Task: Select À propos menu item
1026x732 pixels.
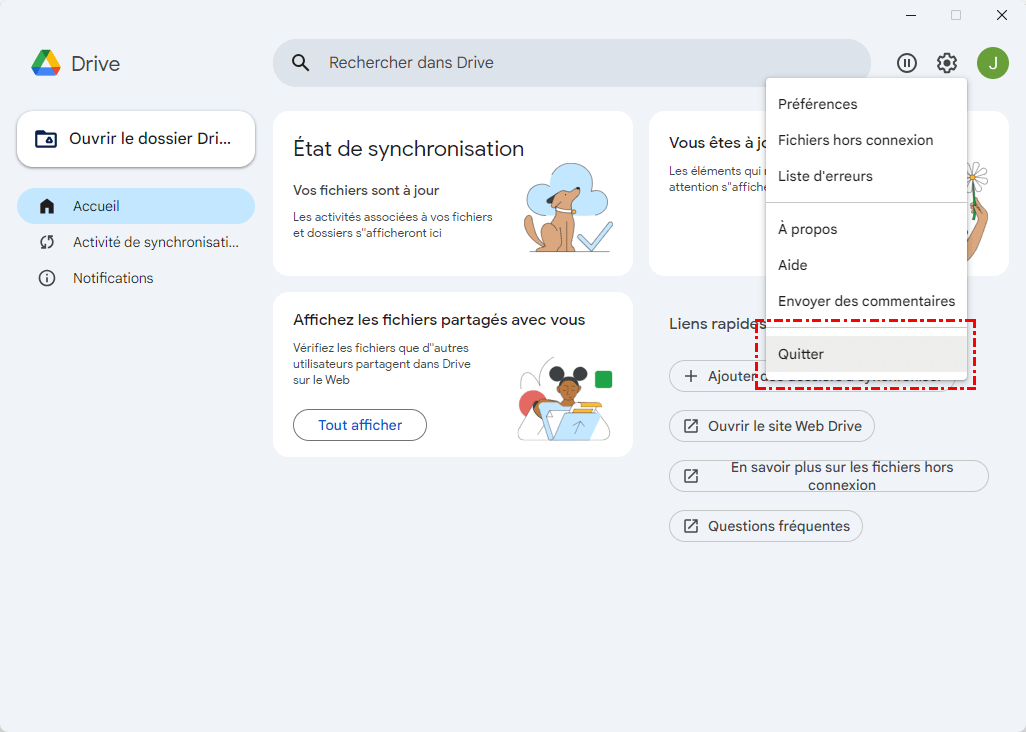Action: 807,229
